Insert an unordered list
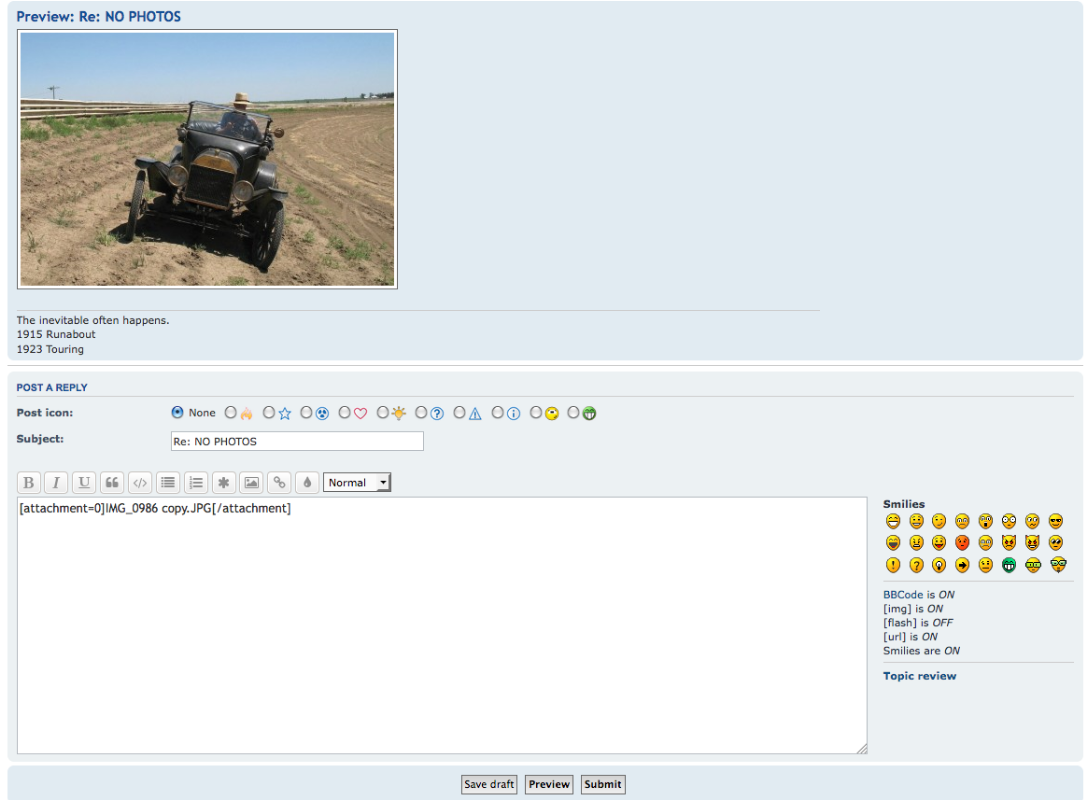Screen dimensions: 1087x800 point(168,483)
